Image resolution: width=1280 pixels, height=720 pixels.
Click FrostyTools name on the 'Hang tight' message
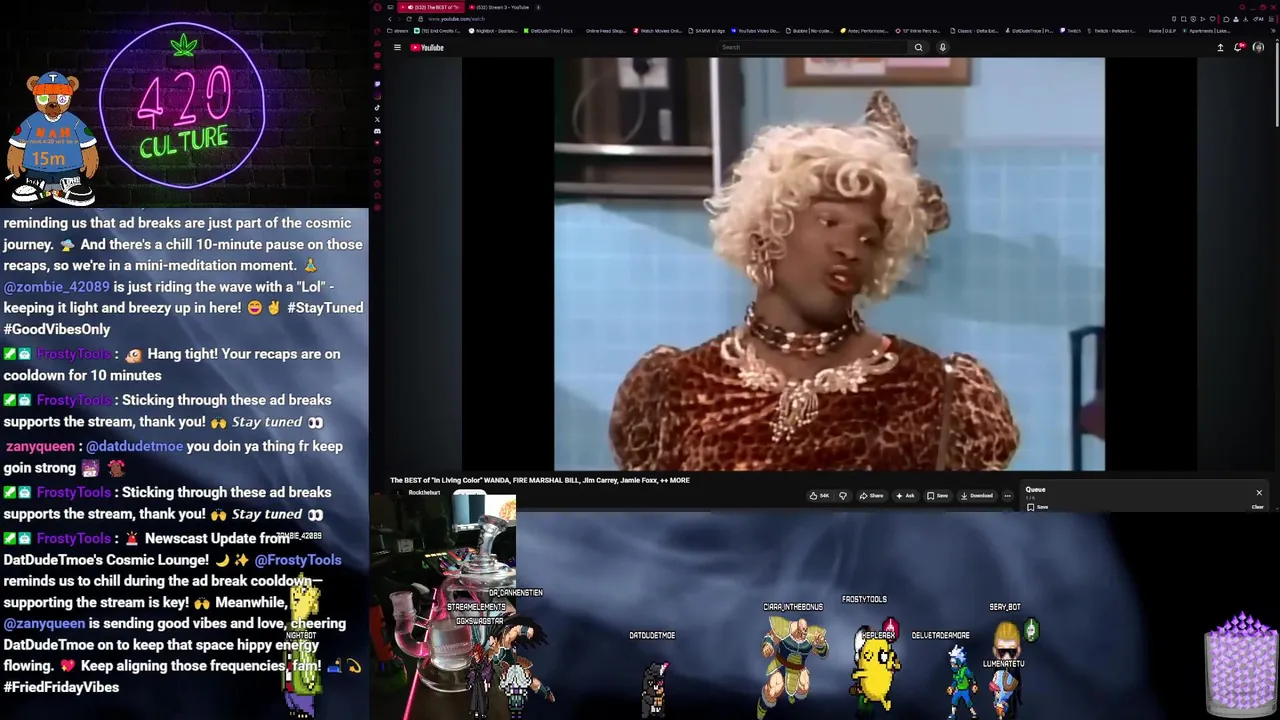click(73, 354)
